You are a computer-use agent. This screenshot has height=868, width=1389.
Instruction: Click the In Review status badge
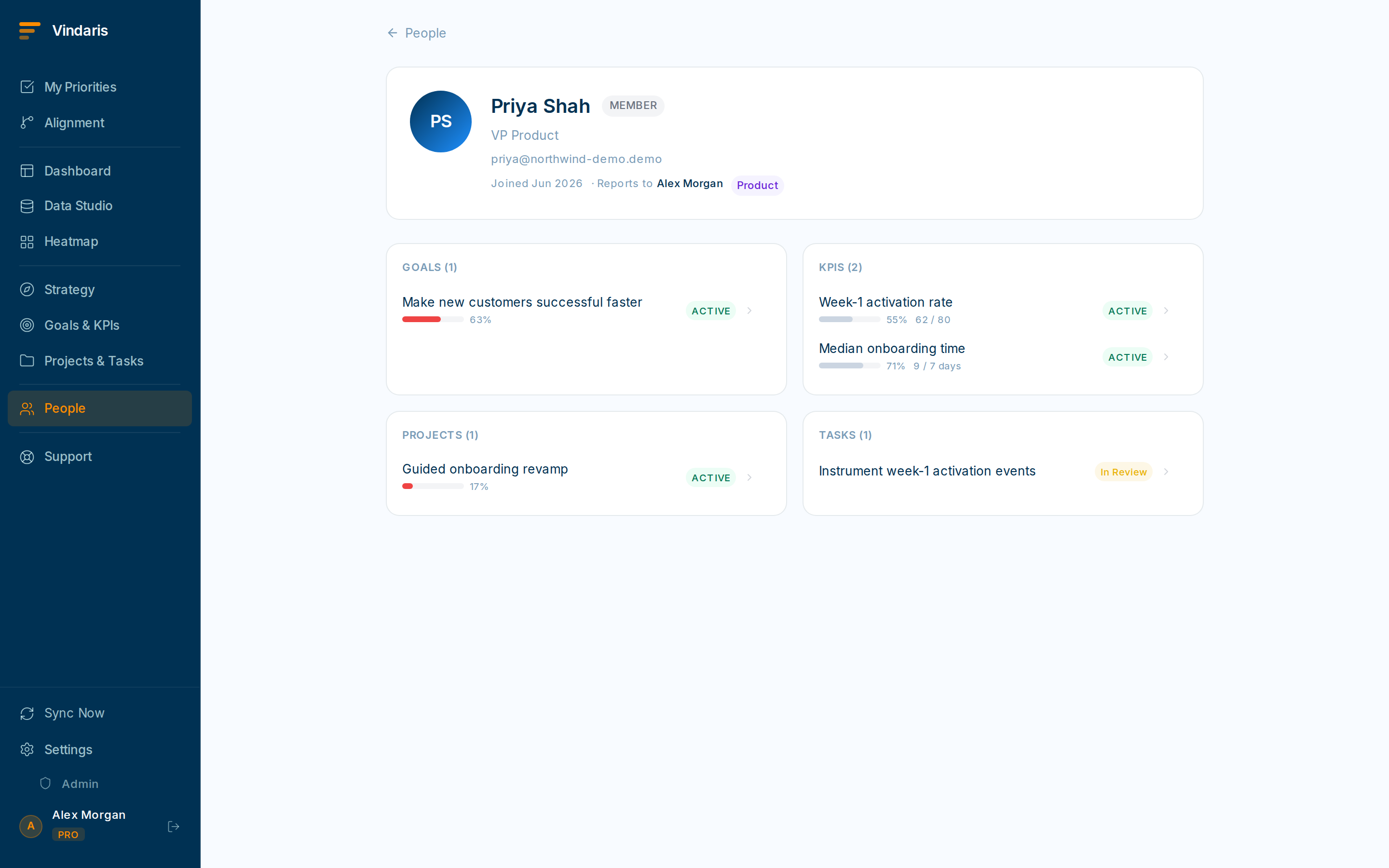click(1123, 472)
